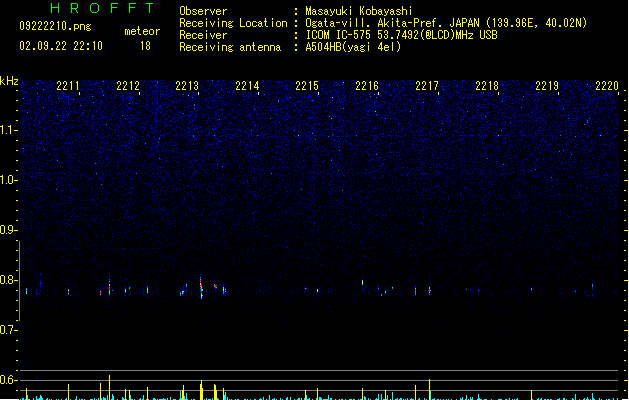Click the kHz axis unit label
Screen dimensions: 629x400
[9, 81]
